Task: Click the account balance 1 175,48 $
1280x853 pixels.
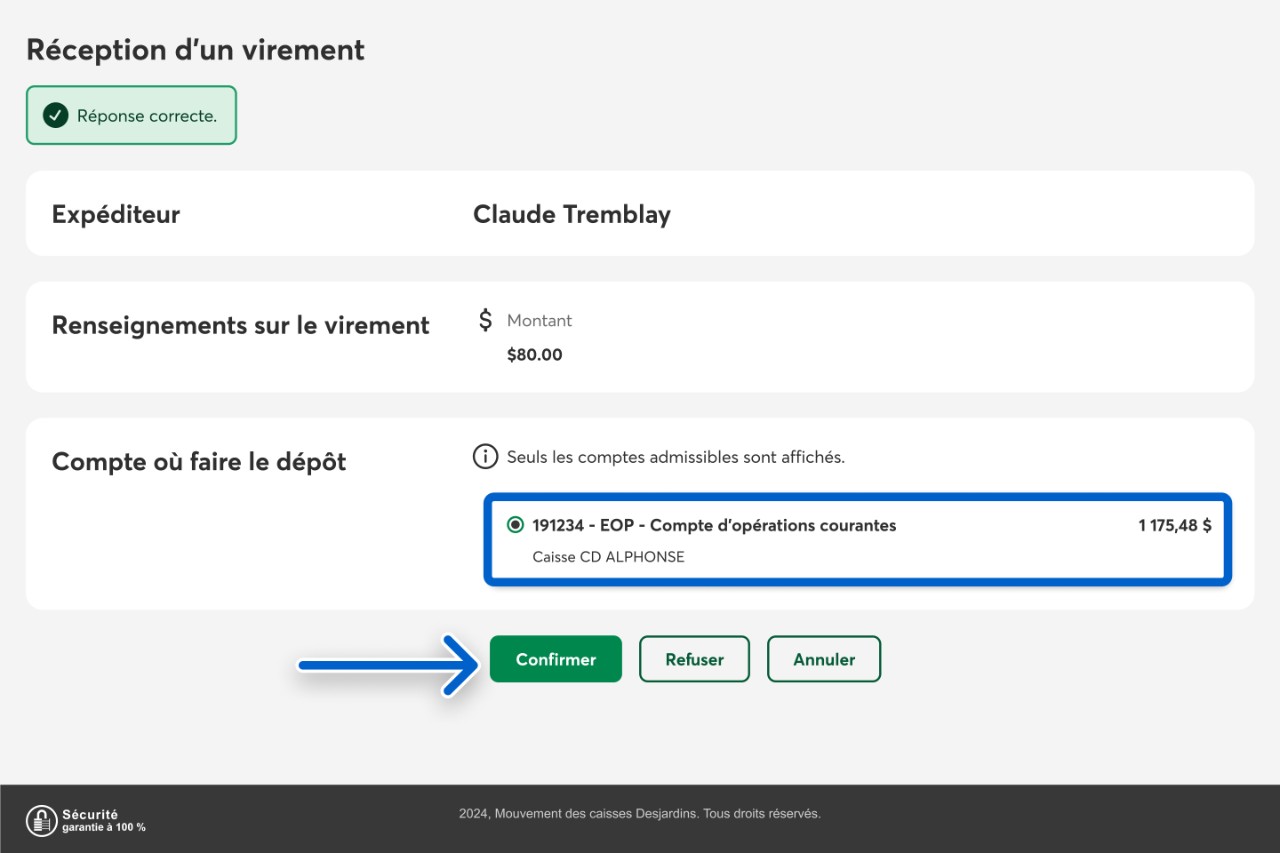Action: (1174, 525)
